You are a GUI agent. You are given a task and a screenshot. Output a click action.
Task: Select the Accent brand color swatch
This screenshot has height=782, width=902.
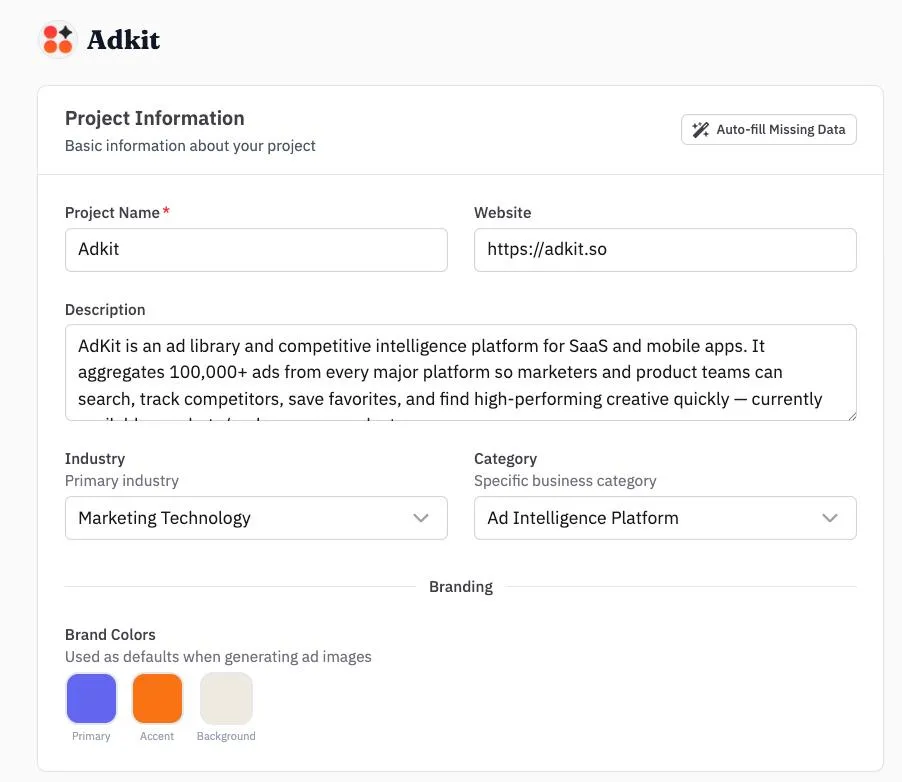click(157, 700)
